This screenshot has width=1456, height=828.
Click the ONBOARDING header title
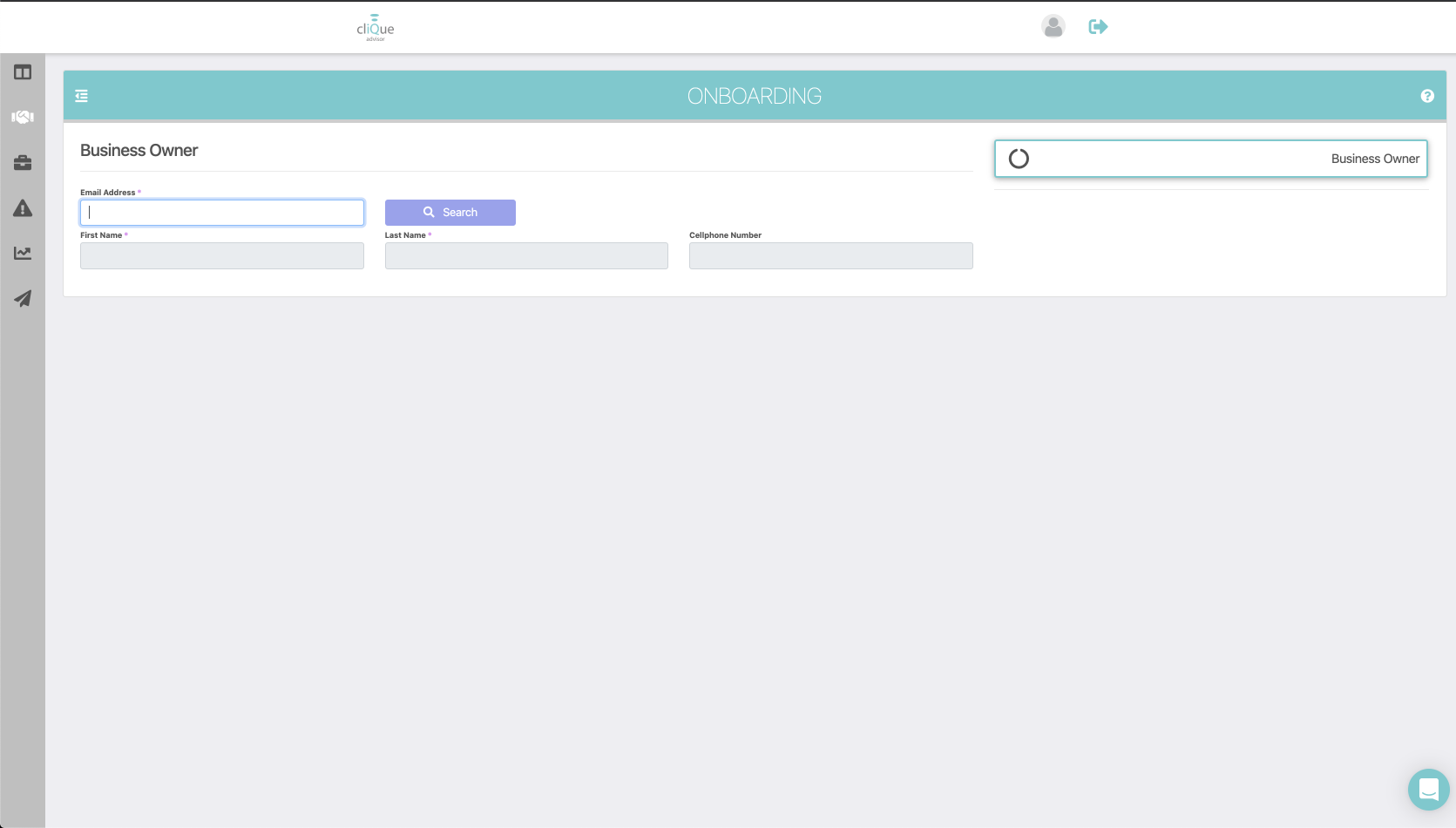(755, 96)
